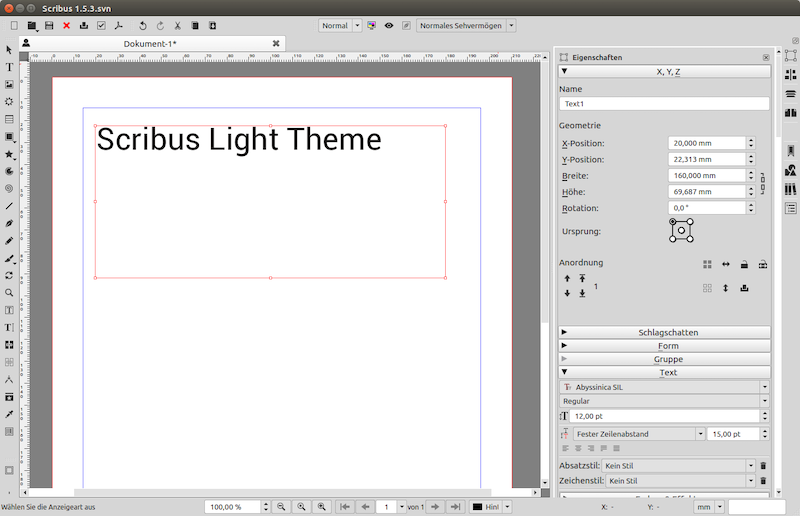Screen dimensions: 800x516
Task: Toggle color management icon in toolbar
Action: click(371, 26)
